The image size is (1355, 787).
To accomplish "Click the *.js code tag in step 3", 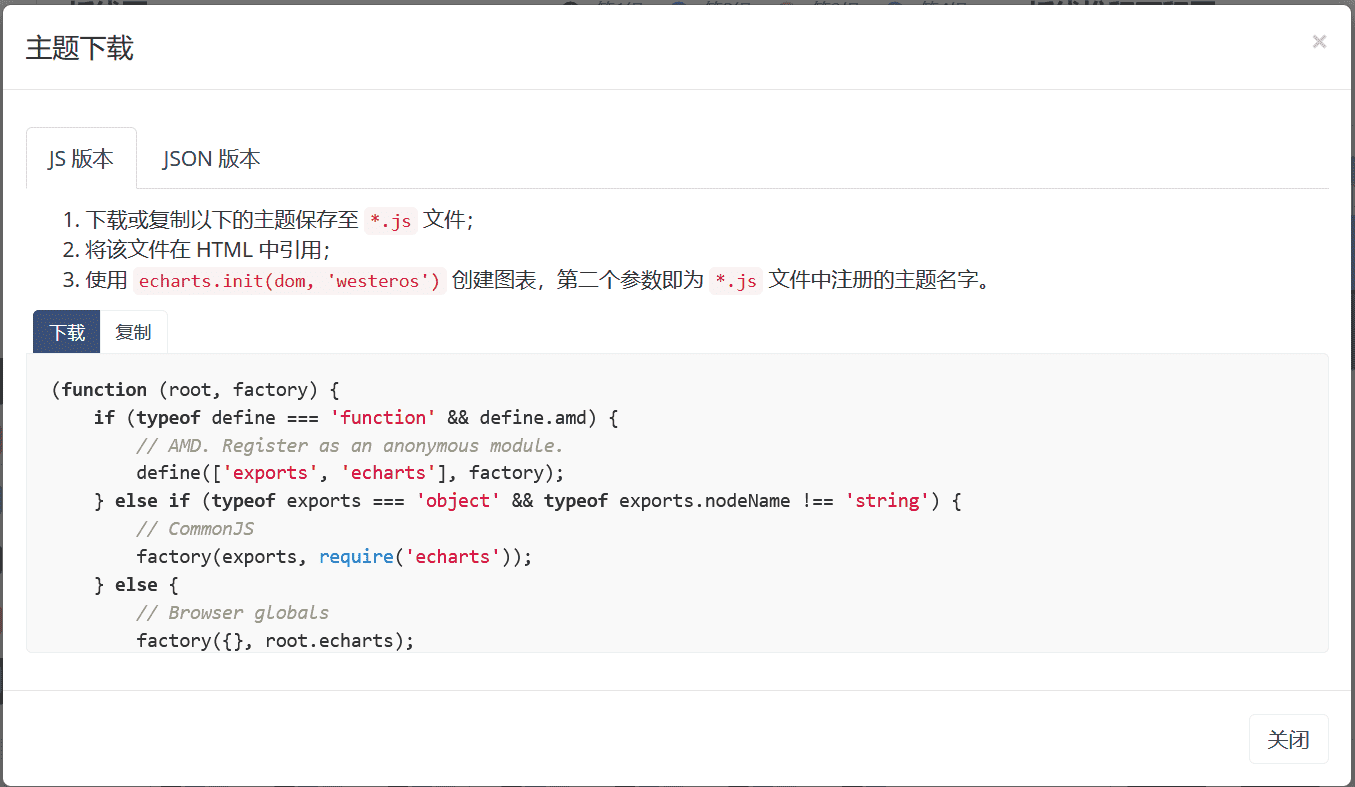I will tap(736, 281).
